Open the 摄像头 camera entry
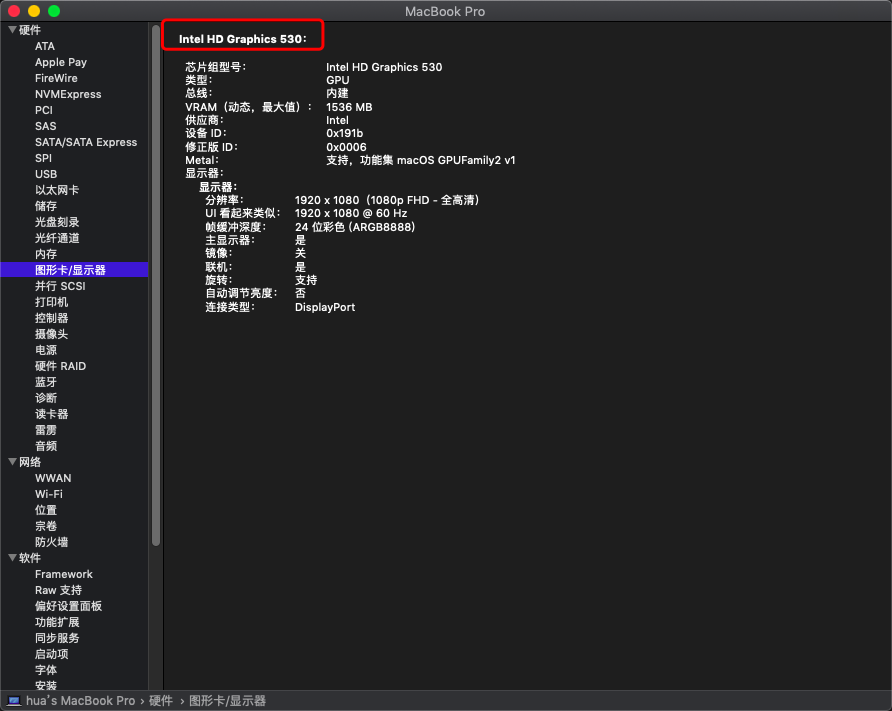This screenshot has width=892, height=711. (52, 334)
